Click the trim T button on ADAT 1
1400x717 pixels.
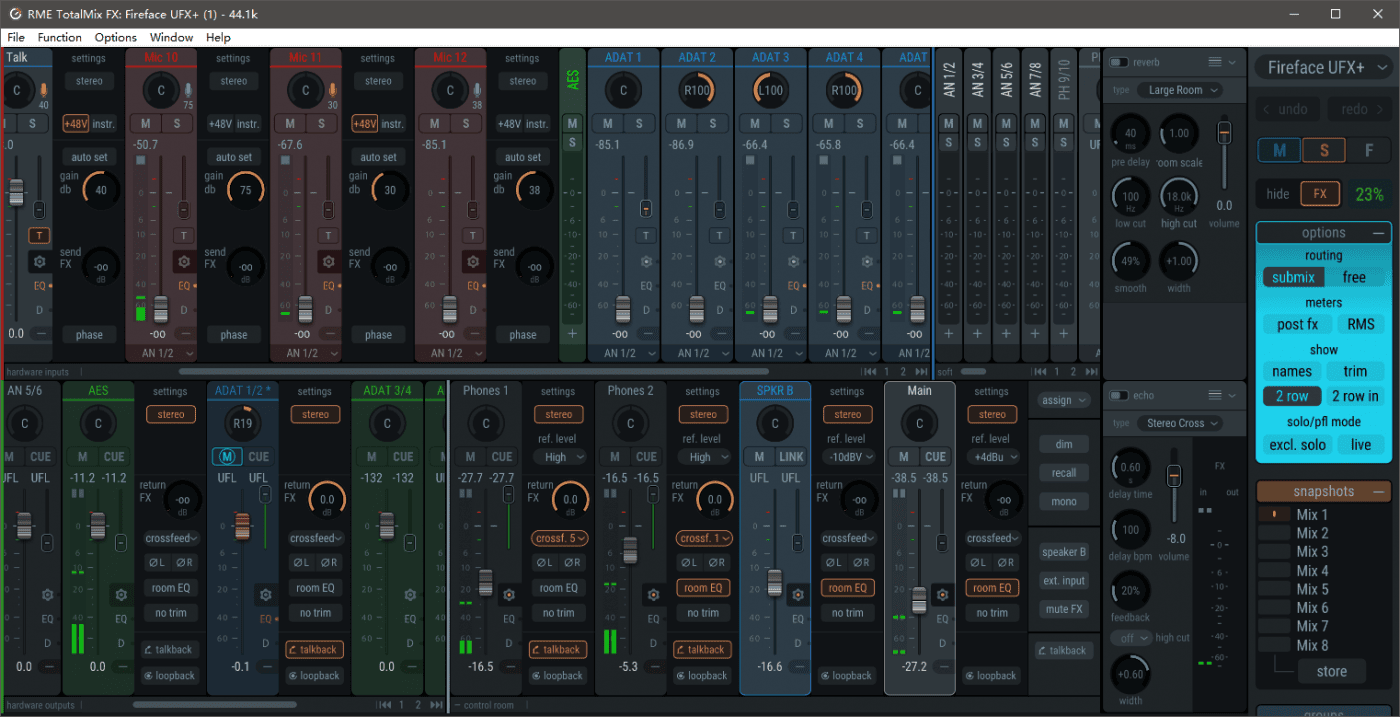646,235
